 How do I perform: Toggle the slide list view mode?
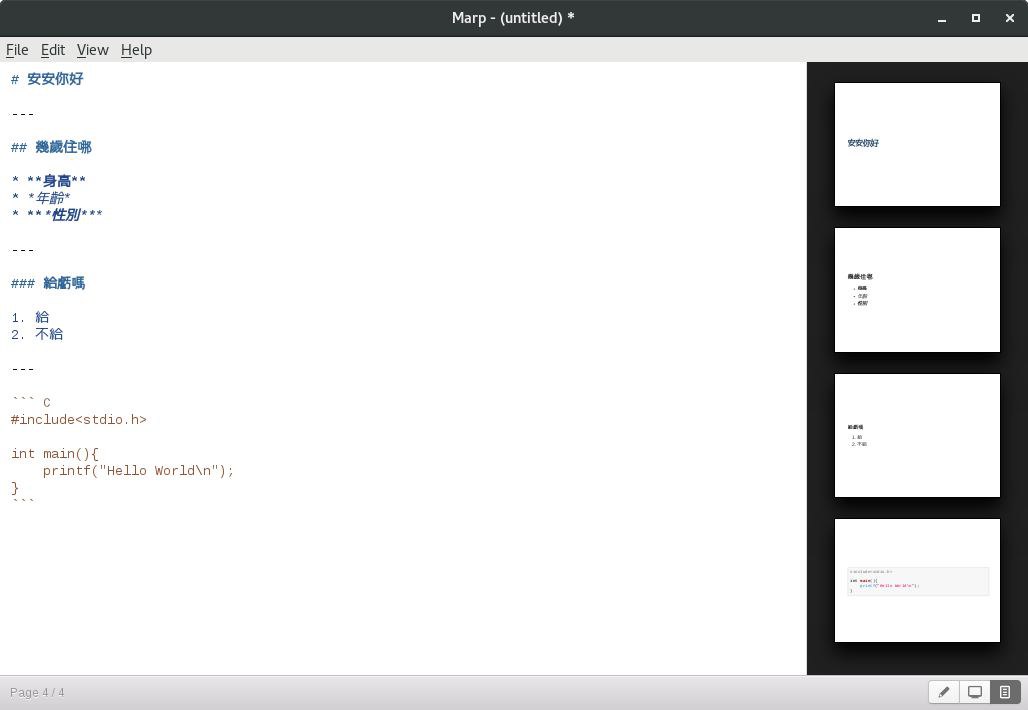(1005, 692)
